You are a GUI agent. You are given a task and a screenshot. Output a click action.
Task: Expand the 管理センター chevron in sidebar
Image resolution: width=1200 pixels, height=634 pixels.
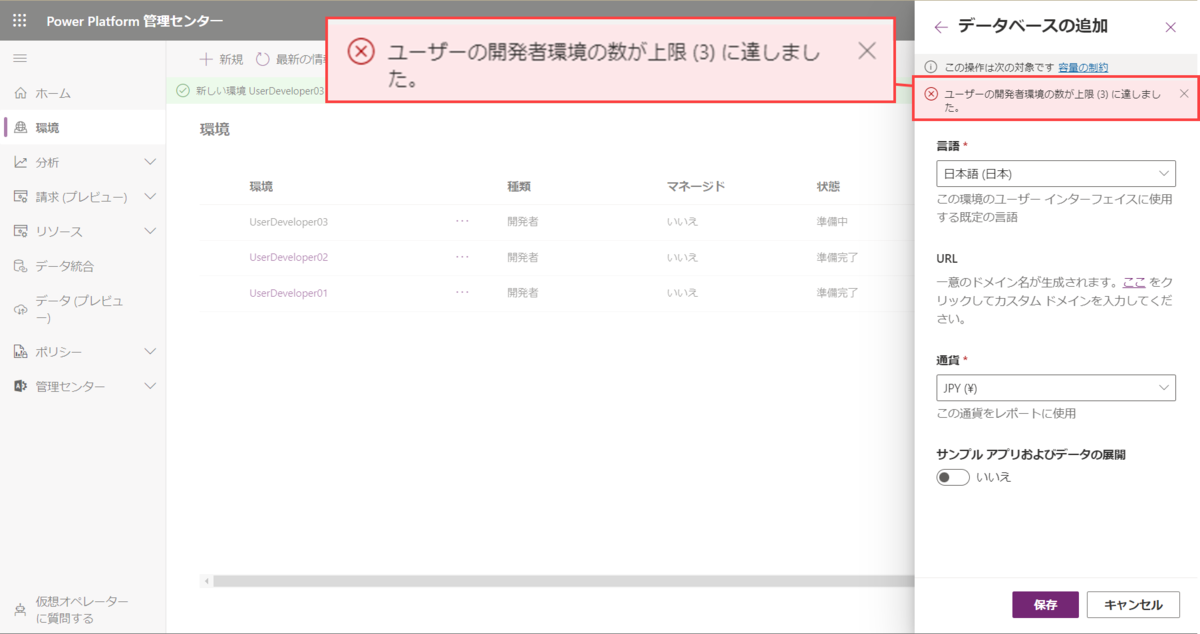151,386
